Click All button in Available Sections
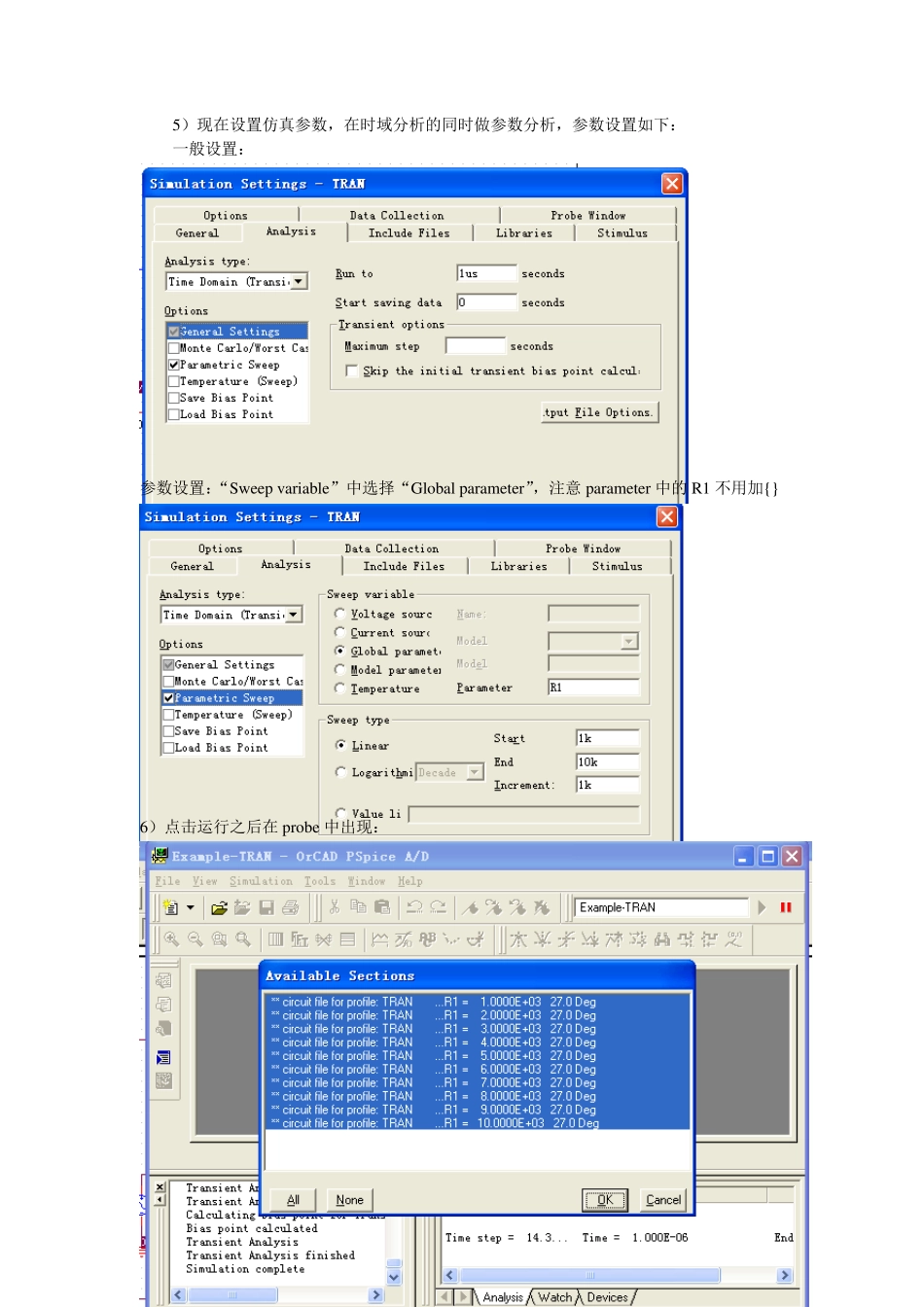The width and height of the screenshot is (924, 1307). point(293,1200)
